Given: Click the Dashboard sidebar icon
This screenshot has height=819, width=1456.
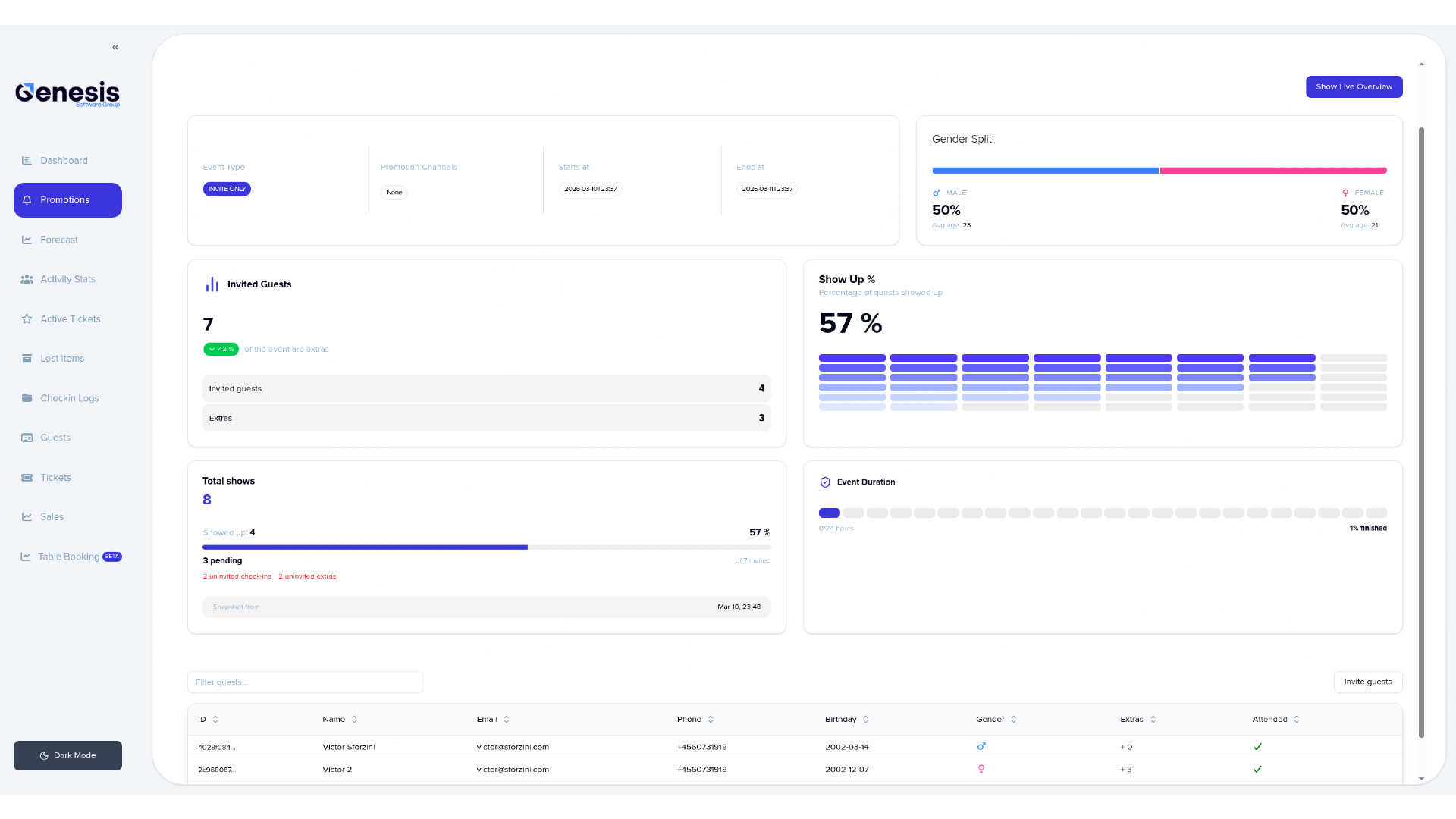Looking at the screenshot, I should coord(27,161).
